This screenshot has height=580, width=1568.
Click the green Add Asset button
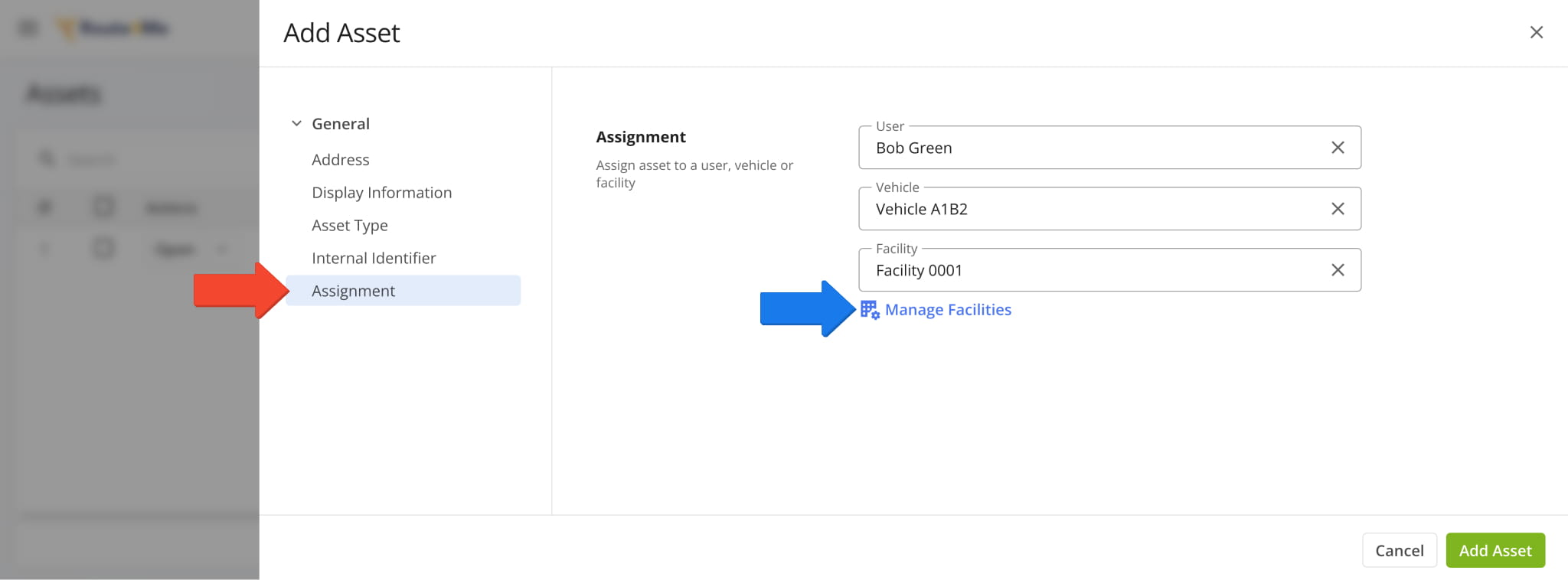(1494, 549)
